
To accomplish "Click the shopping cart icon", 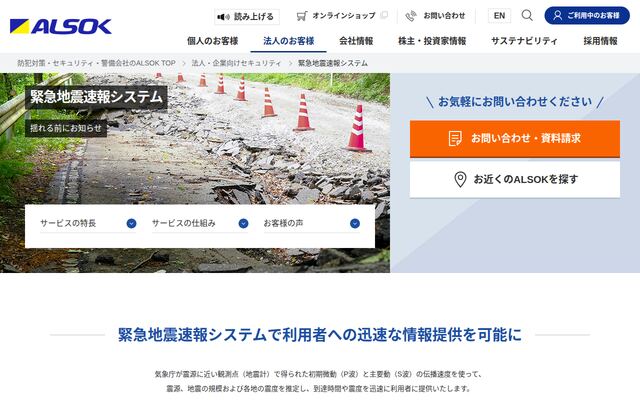I will point(302,16).
